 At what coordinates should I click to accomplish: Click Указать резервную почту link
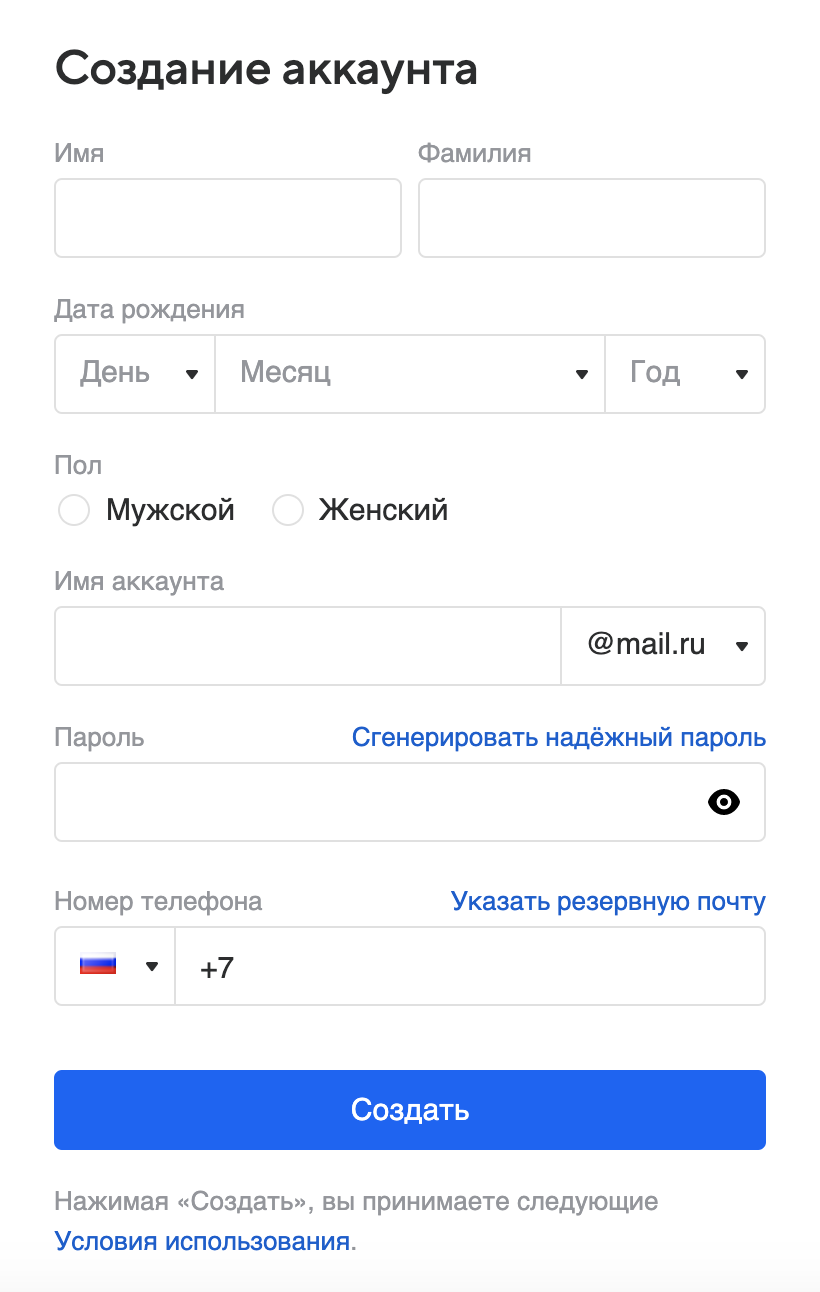pos(608,902)
